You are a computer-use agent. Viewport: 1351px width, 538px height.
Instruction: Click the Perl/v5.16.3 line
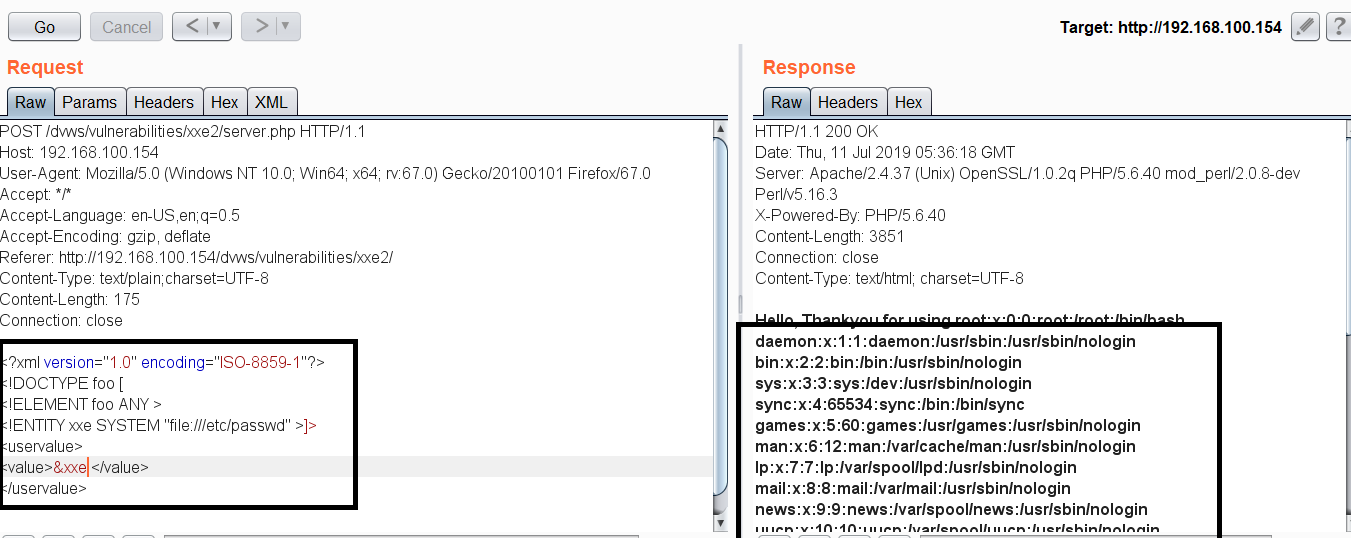coord(796,195)
